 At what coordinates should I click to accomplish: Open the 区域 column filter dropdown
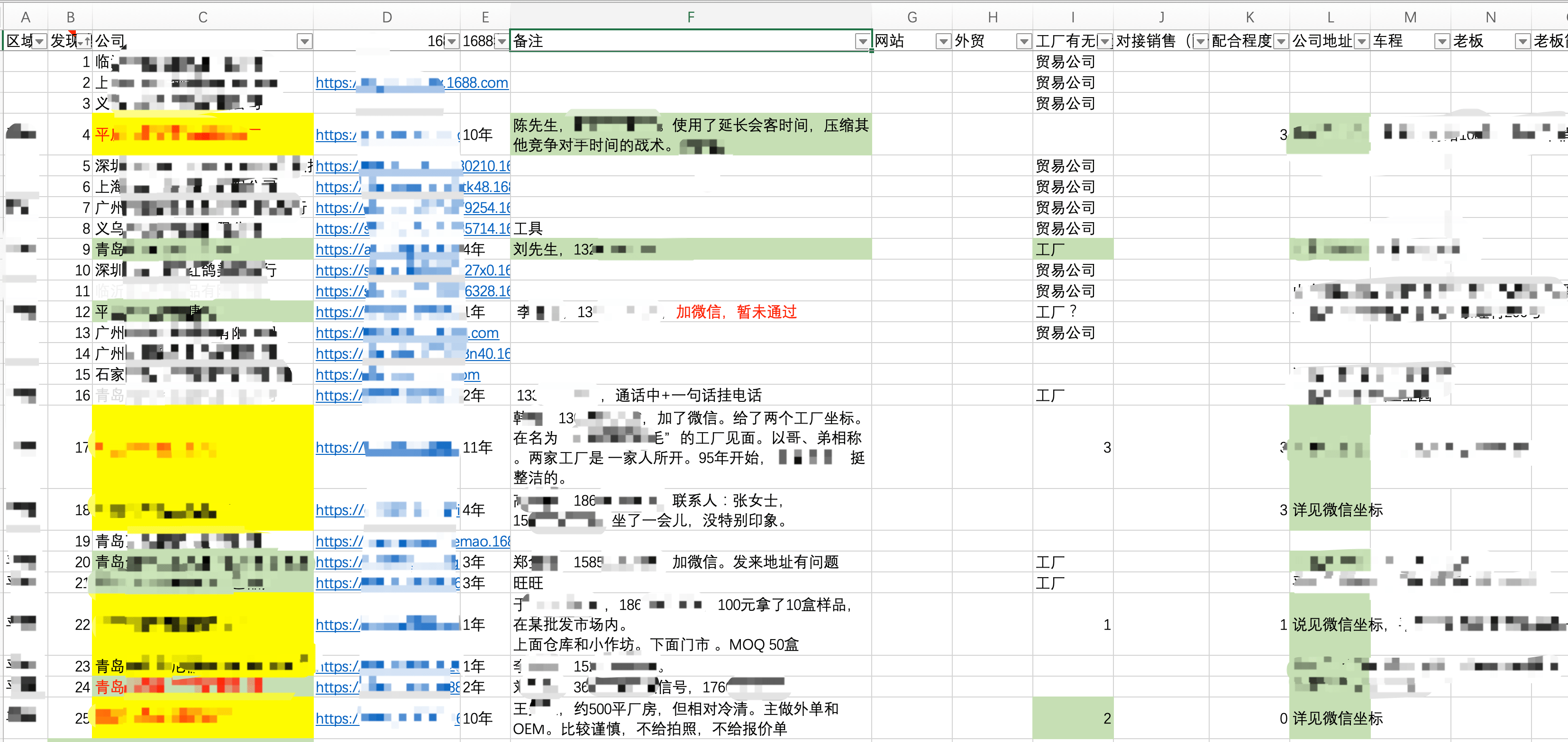coord(39,41)
